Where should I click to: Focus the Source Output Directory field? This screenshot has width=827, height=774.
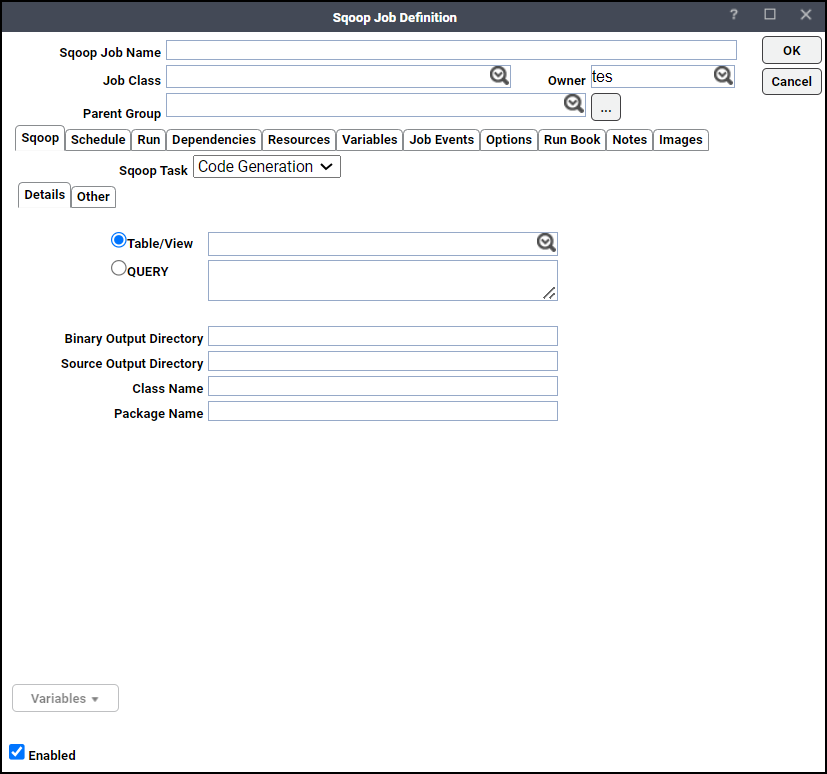(383, 361)
